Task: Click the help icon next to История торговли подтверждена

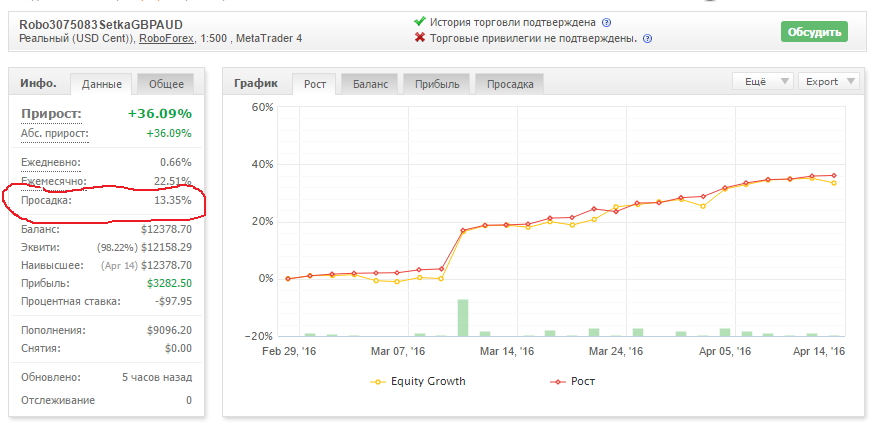Action: coord(607,23)
